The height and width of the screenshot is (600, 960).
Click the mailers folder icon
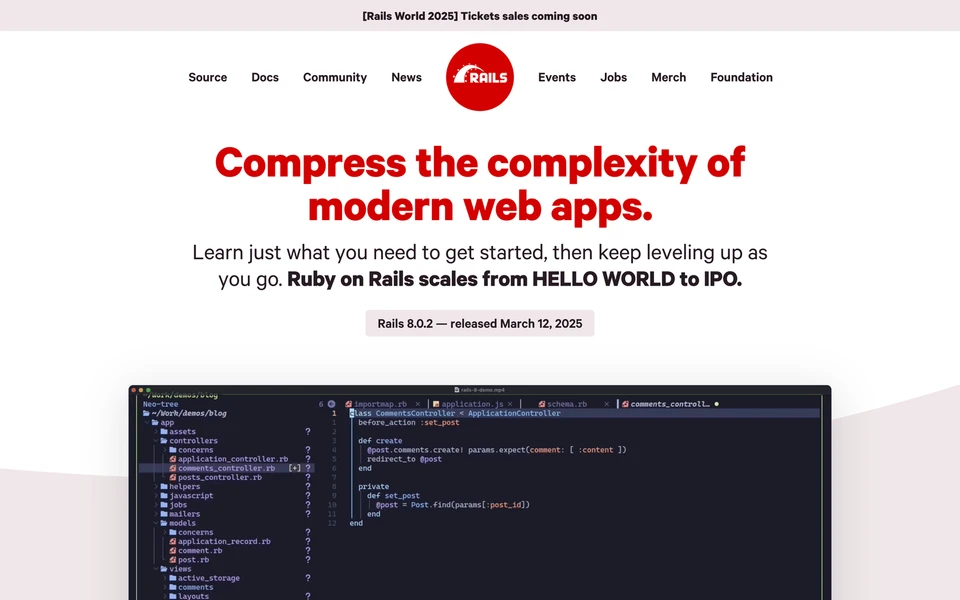tap(164, 514)
